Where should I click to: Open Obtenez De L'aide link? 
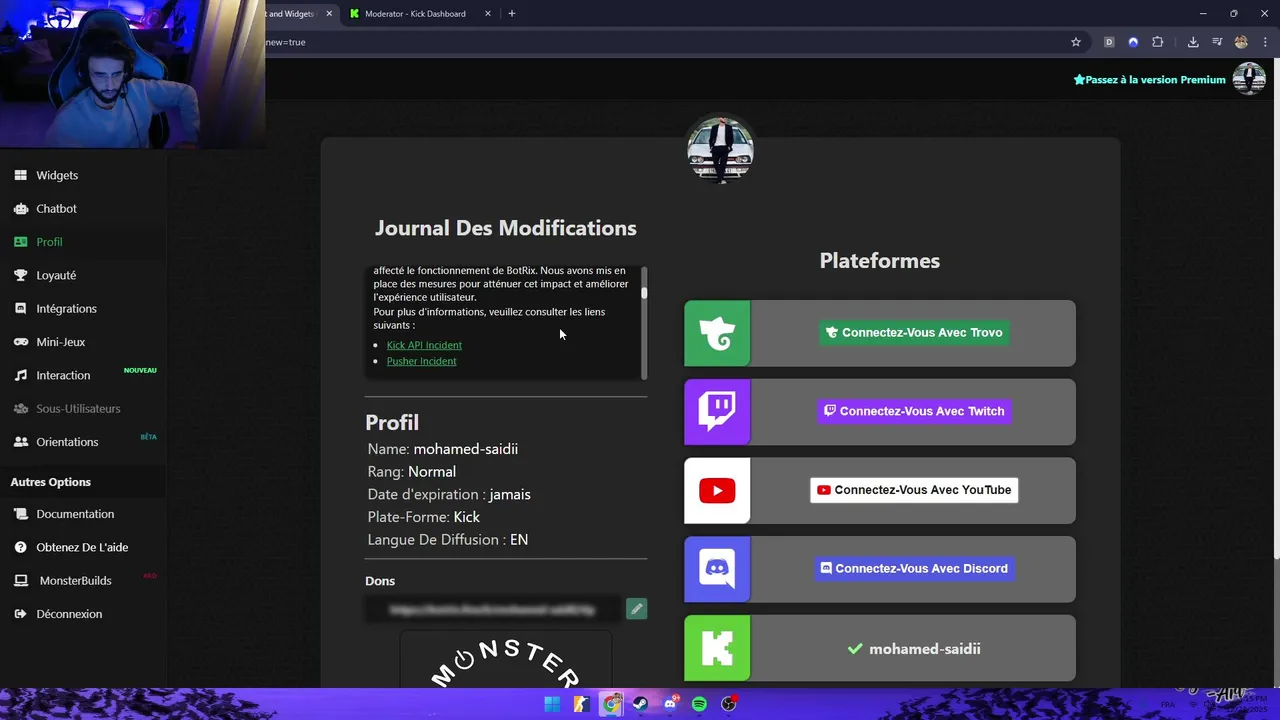coord(82,547)
